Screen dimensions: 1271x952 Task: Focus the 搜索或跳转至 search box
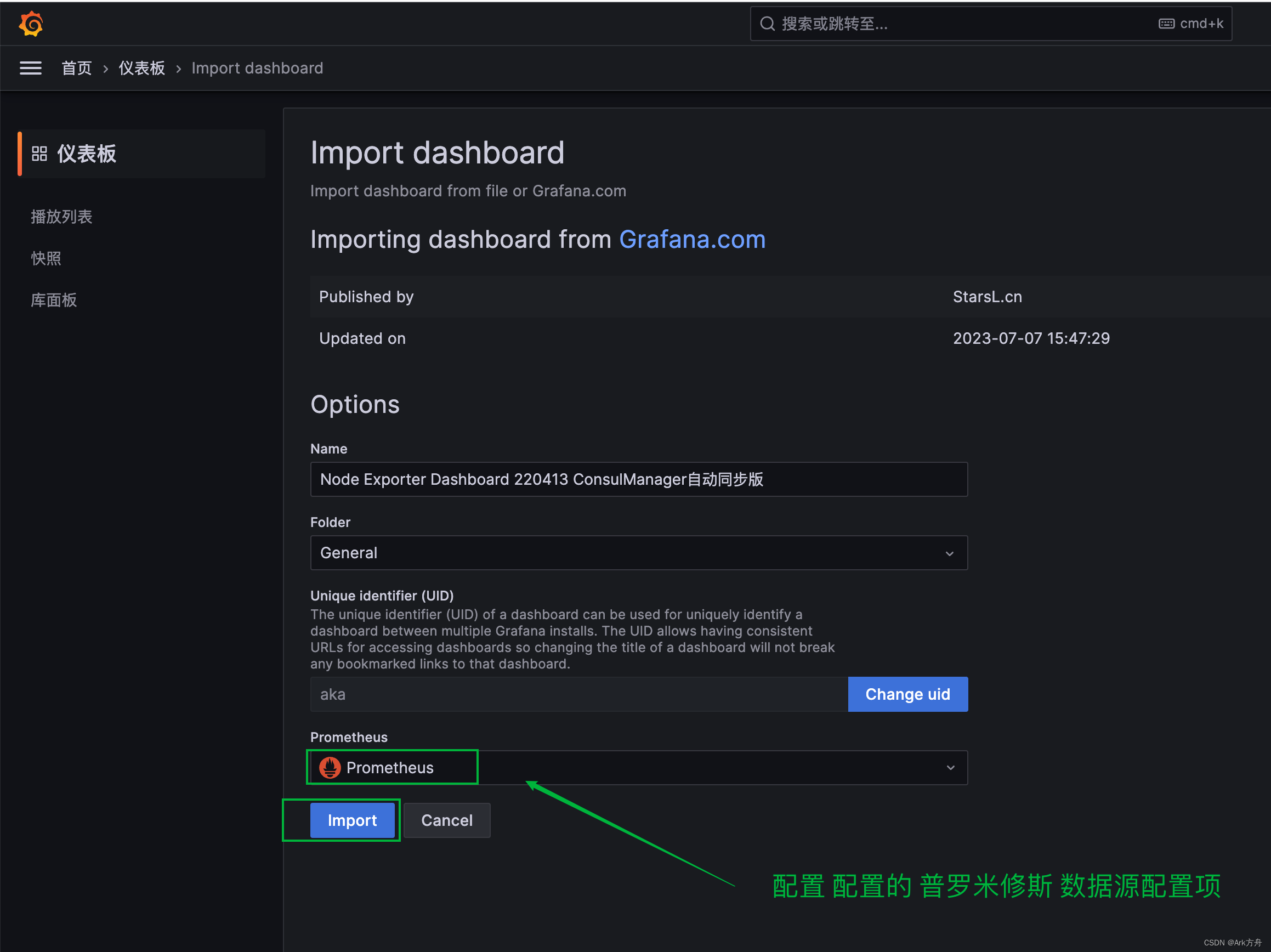point(991,24)
